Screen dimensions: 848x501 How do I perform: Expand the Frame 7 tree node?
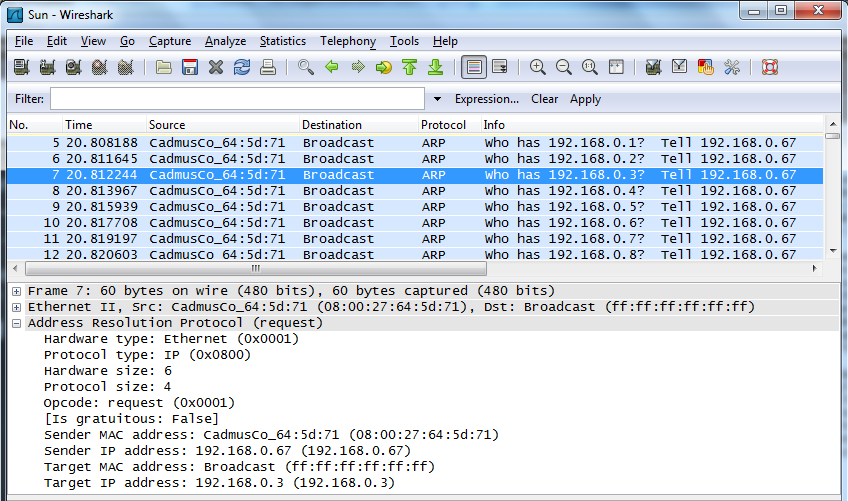[x=17, y=292]
